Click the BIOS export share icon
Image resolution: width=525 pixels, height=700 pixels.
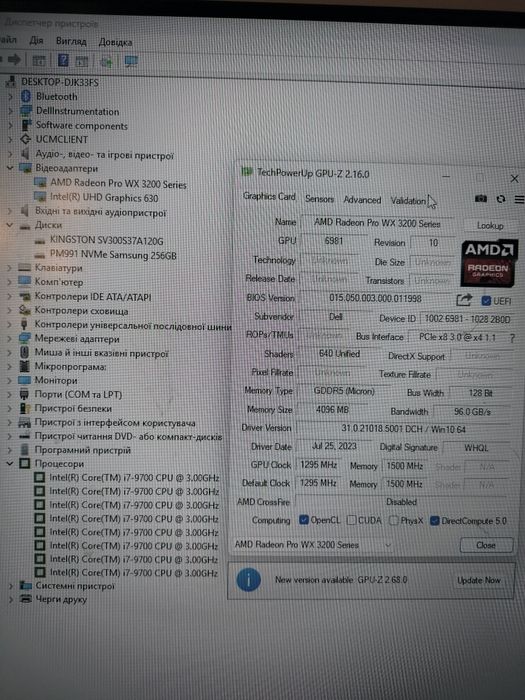[463, 300]
